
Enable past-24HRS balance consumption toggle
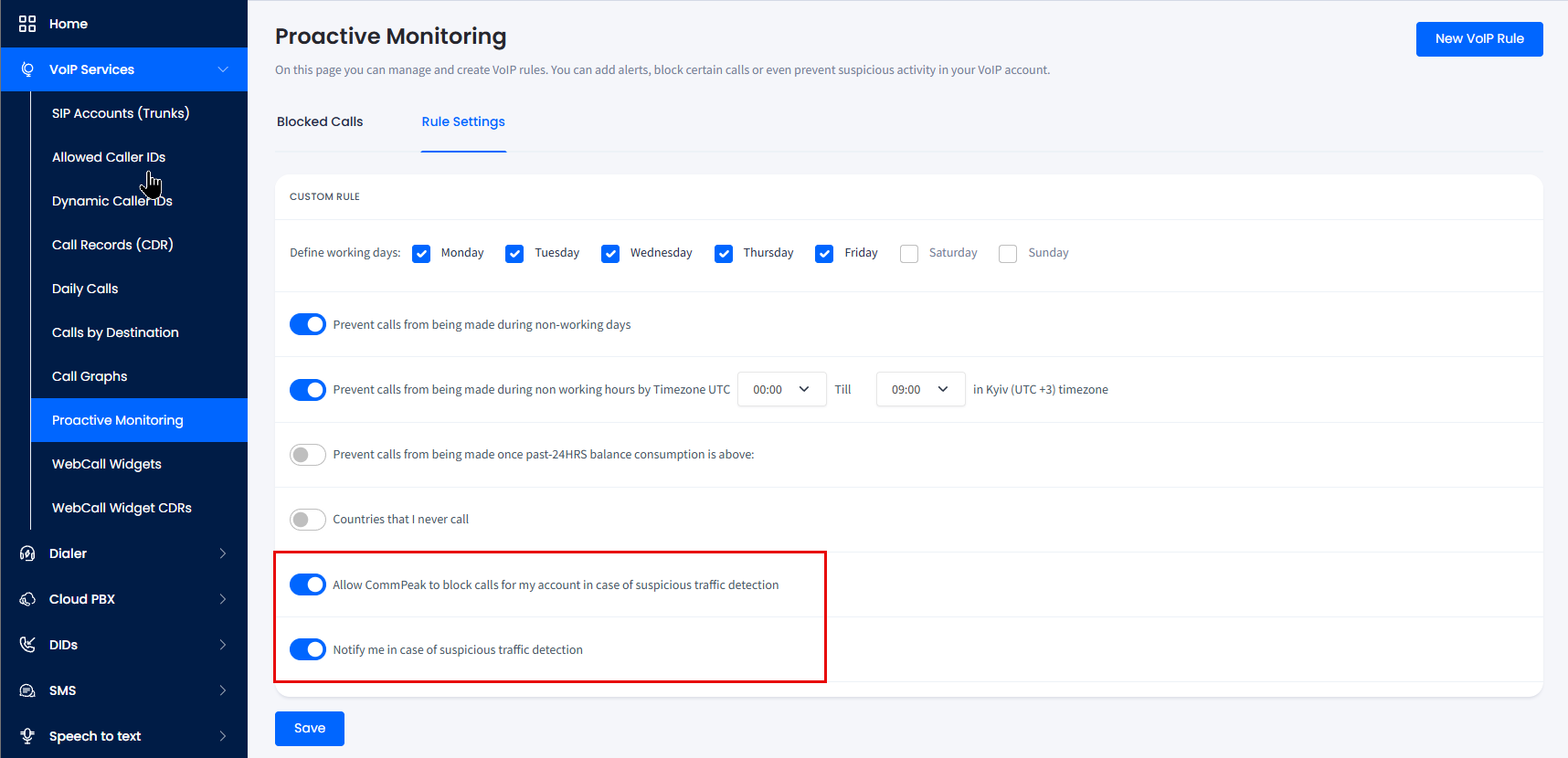308,455
